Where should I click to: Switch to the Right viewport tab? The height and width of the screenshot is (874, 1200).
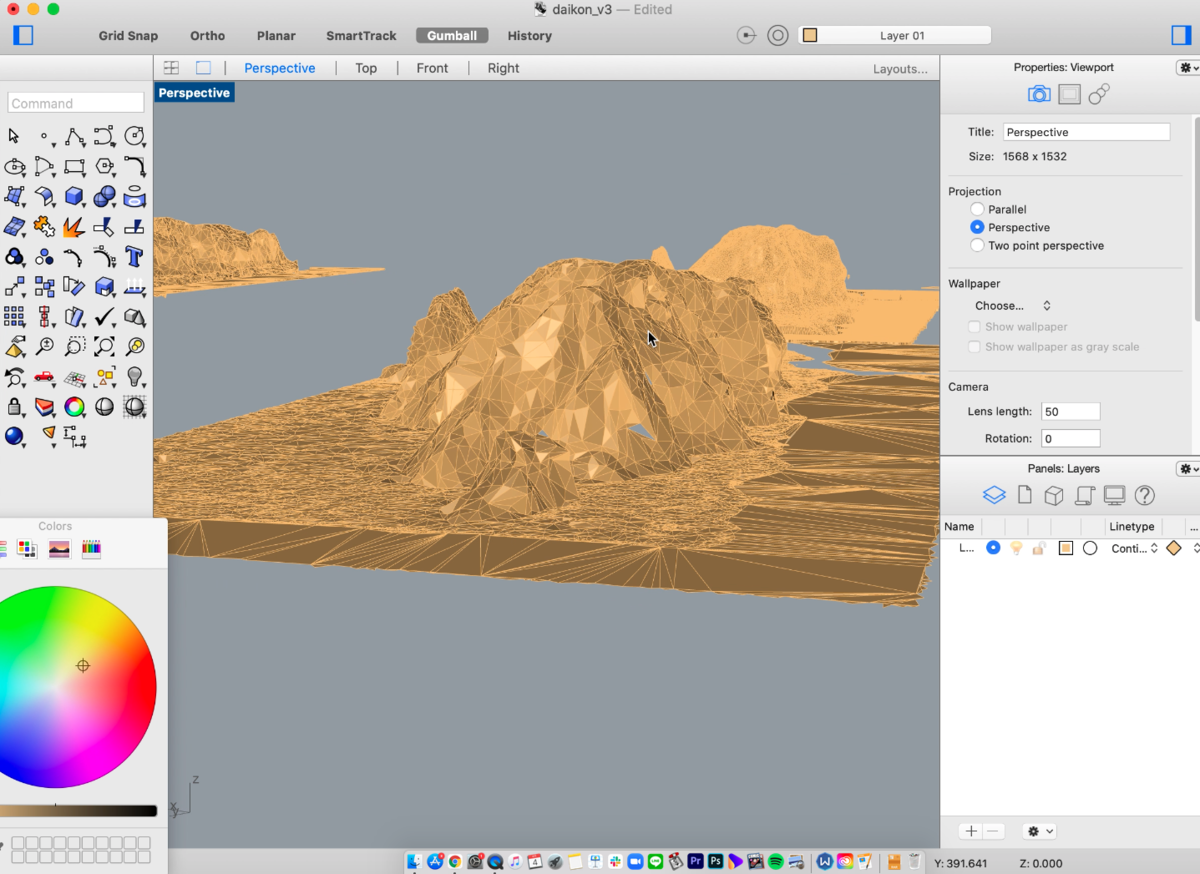(x=503, y=68)
